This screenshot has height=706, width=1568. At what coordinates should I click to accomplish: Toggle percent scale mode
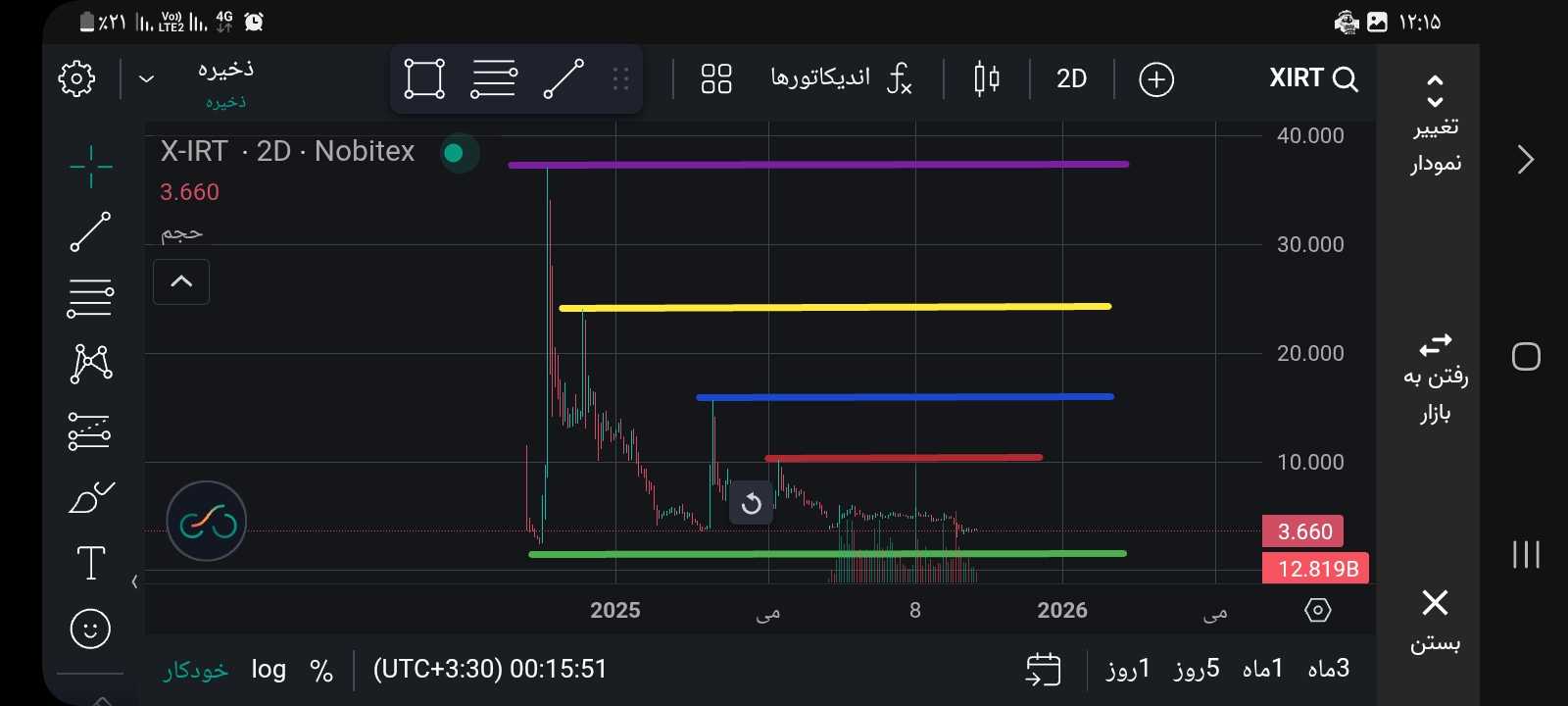(x=321, y=671)
